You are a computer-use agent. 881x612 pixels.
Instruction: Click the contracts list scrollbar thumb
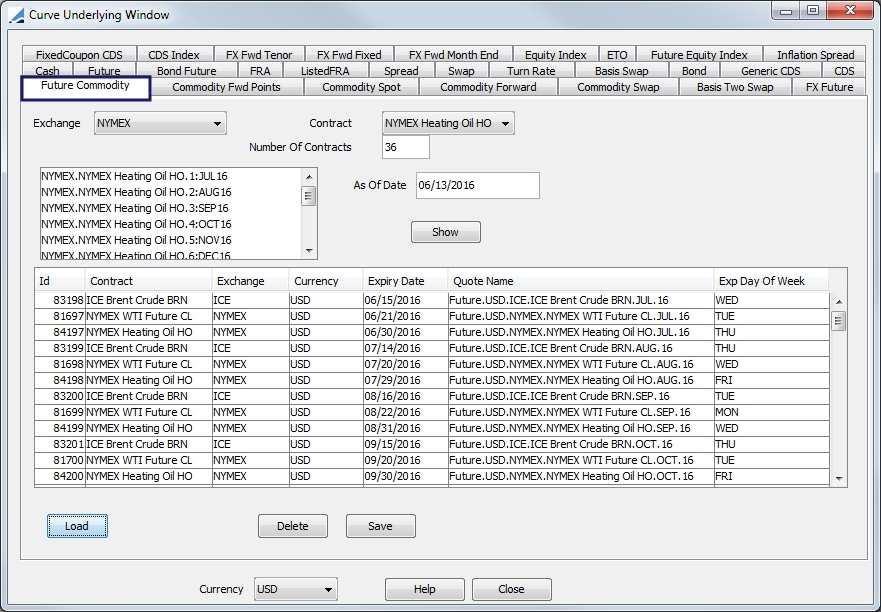[x=308, y=196]
